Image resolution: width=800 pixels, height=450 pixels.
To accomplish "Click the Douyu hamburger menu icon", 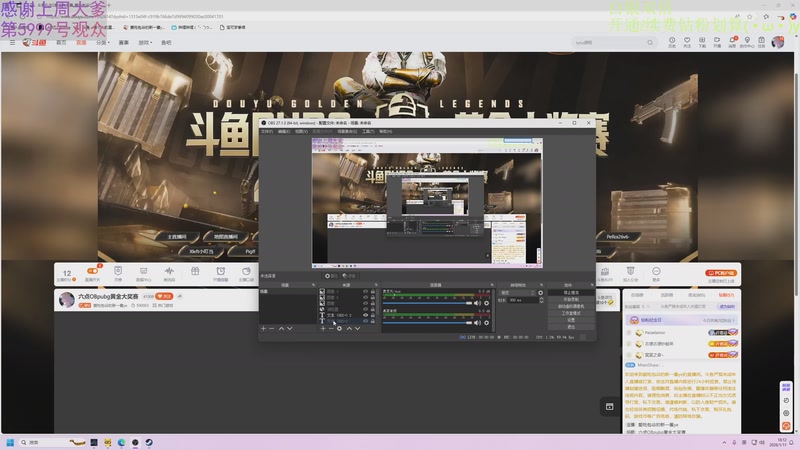I will point(12,42).
